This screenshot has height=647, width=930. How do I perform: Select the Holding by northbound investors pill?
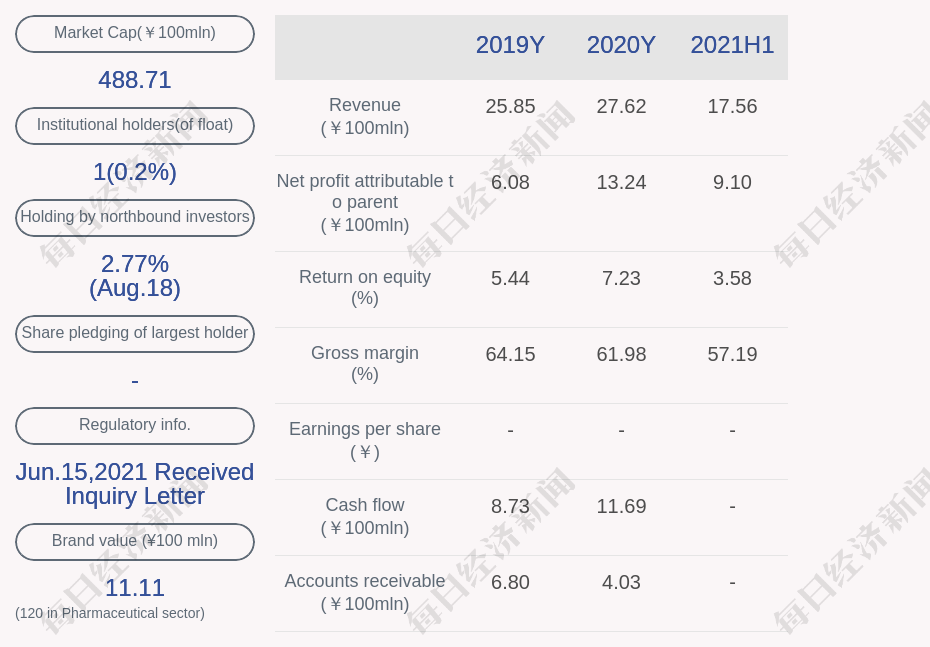click(x=134, y=217)
